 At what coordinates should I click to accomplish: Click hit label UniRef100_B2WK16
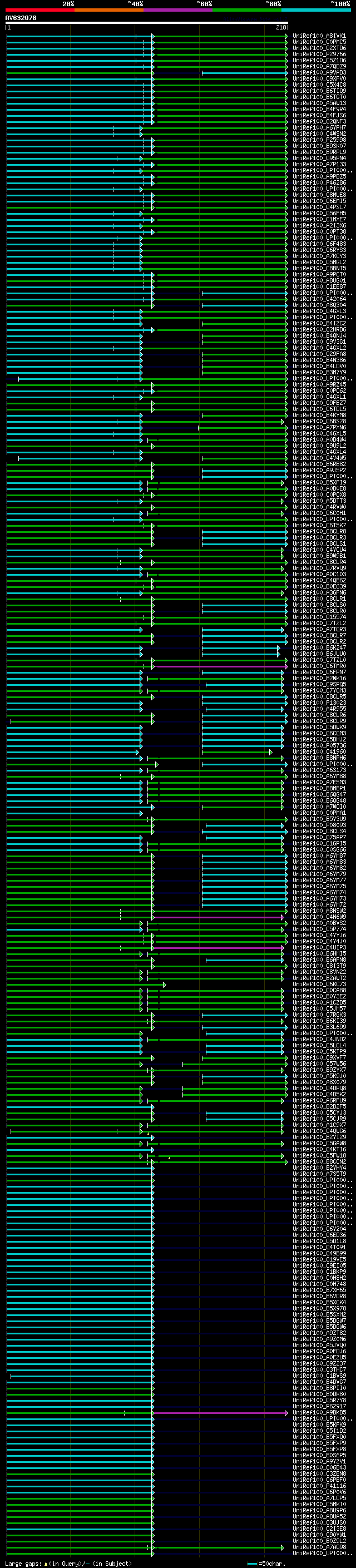[x=319, y=678]
